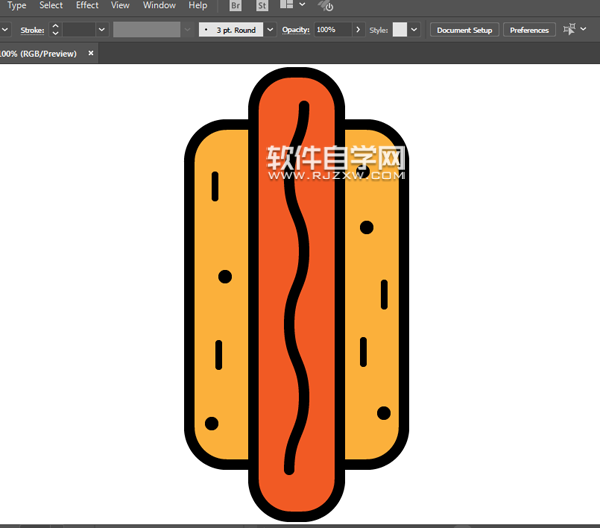The image size is (600, 528).
Task: Click the Document Setup button
Action: [x=464, y=30]
